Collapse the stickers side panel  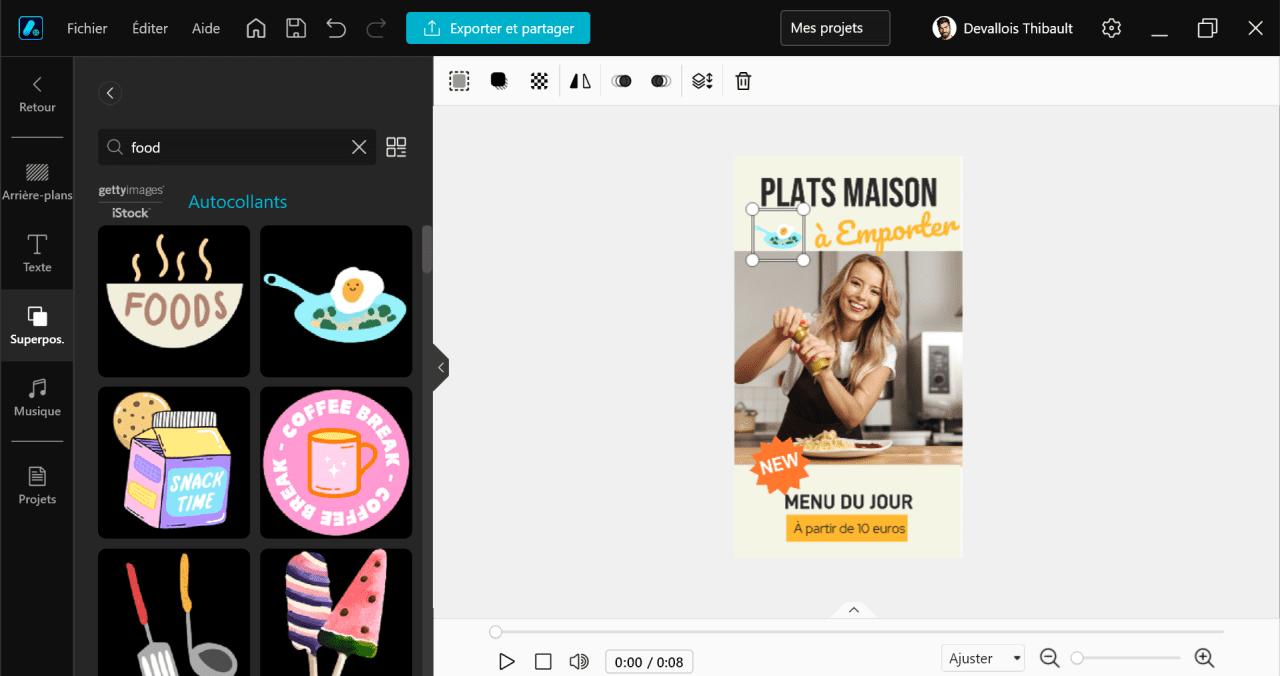440,367
